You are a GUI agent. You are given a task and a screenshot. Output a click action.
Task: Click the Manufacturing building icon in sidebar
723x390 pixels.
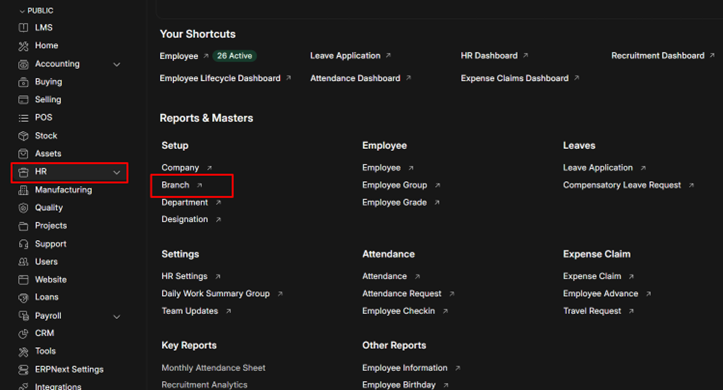[23, 190]
